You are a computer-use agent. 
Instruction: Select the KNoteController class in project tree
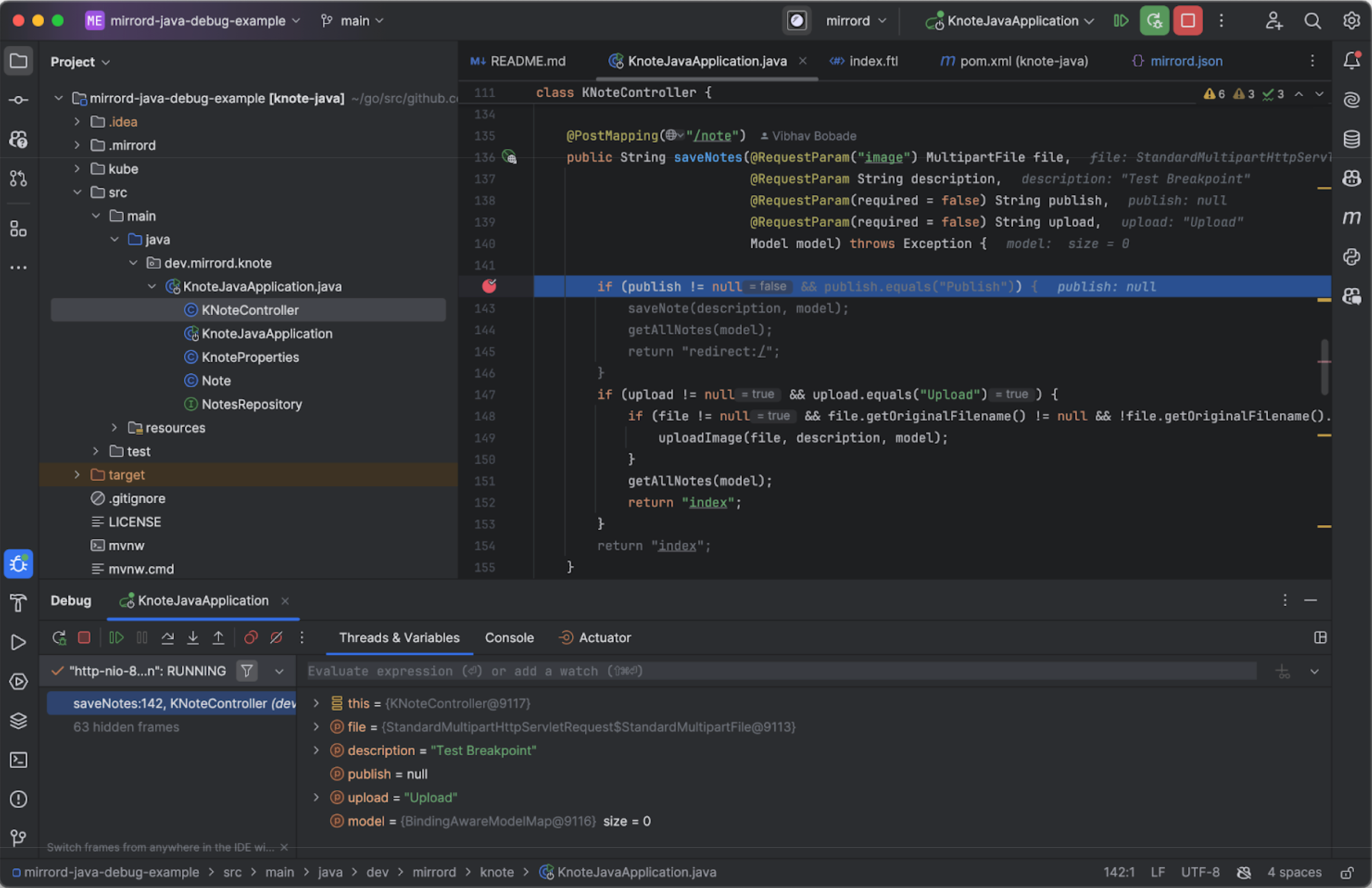tap(250, 309)
